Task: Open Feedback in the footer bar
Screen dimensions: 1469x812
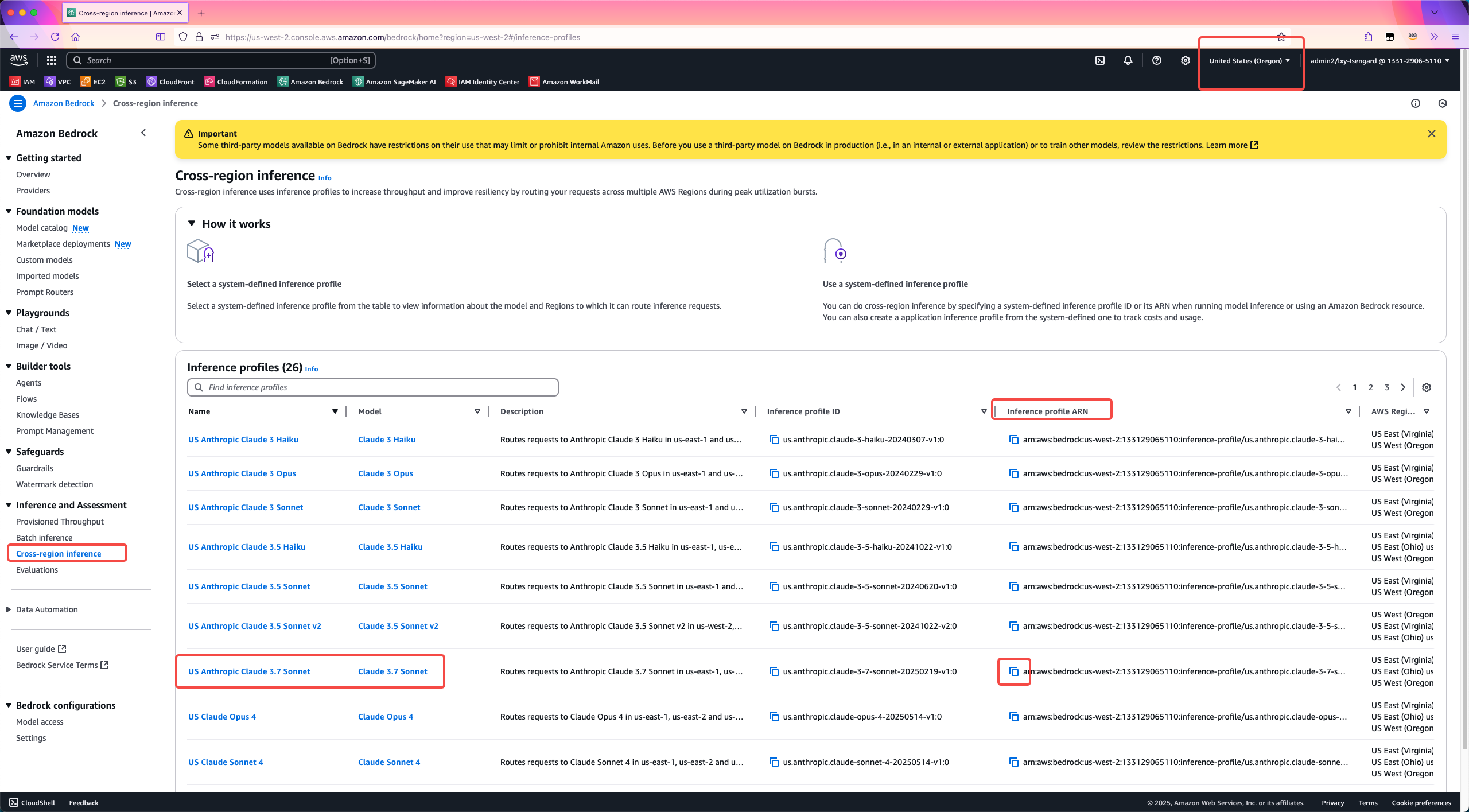Action: tap(84, 802)
